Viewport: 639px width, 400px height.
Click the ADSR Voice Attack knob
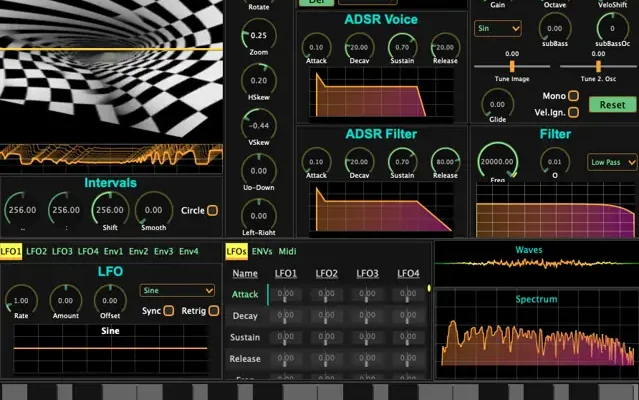tap(316, 47)
